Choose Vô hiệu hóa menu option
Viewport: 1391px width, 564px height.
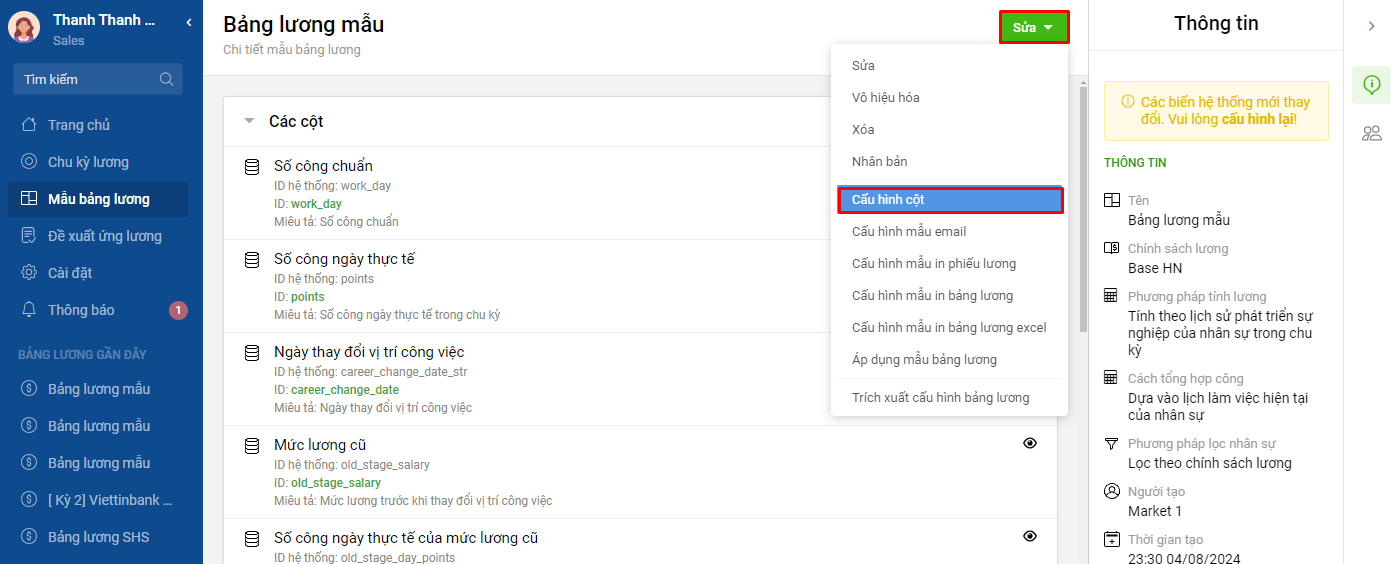pyautogui.click(x=885, y=98)
